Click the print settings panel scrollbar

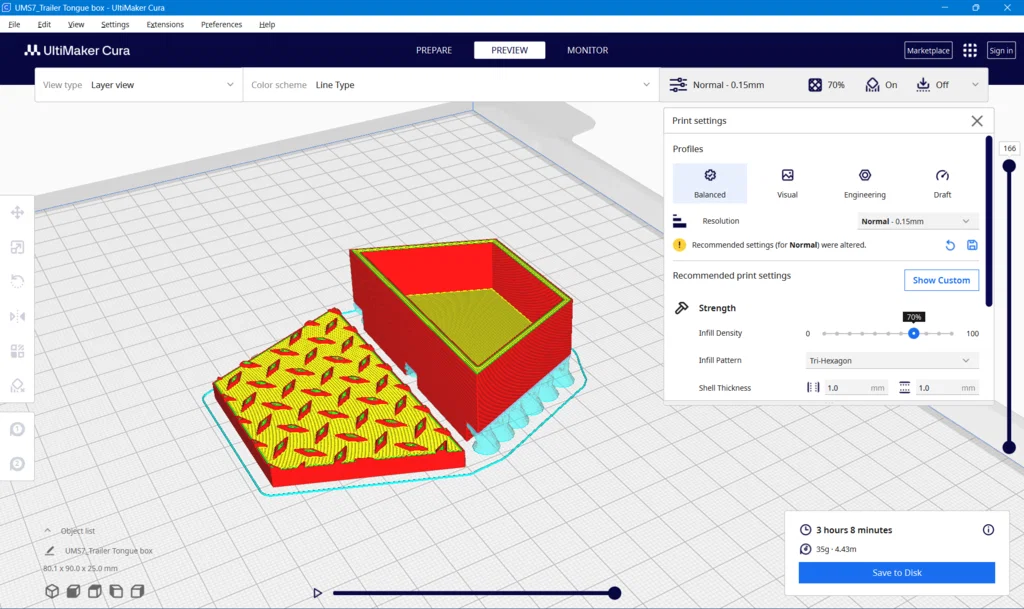(989, 221)
